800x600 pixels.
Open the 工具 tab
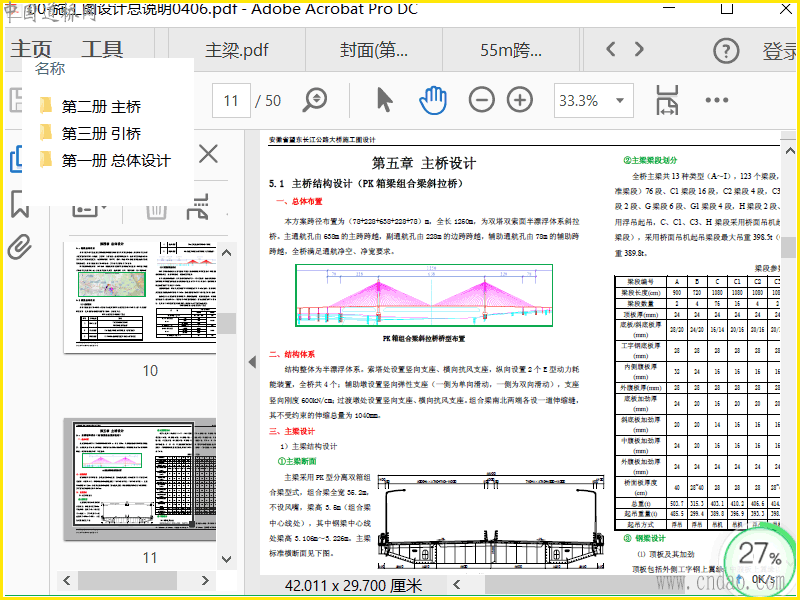click(x=102, y=50)
